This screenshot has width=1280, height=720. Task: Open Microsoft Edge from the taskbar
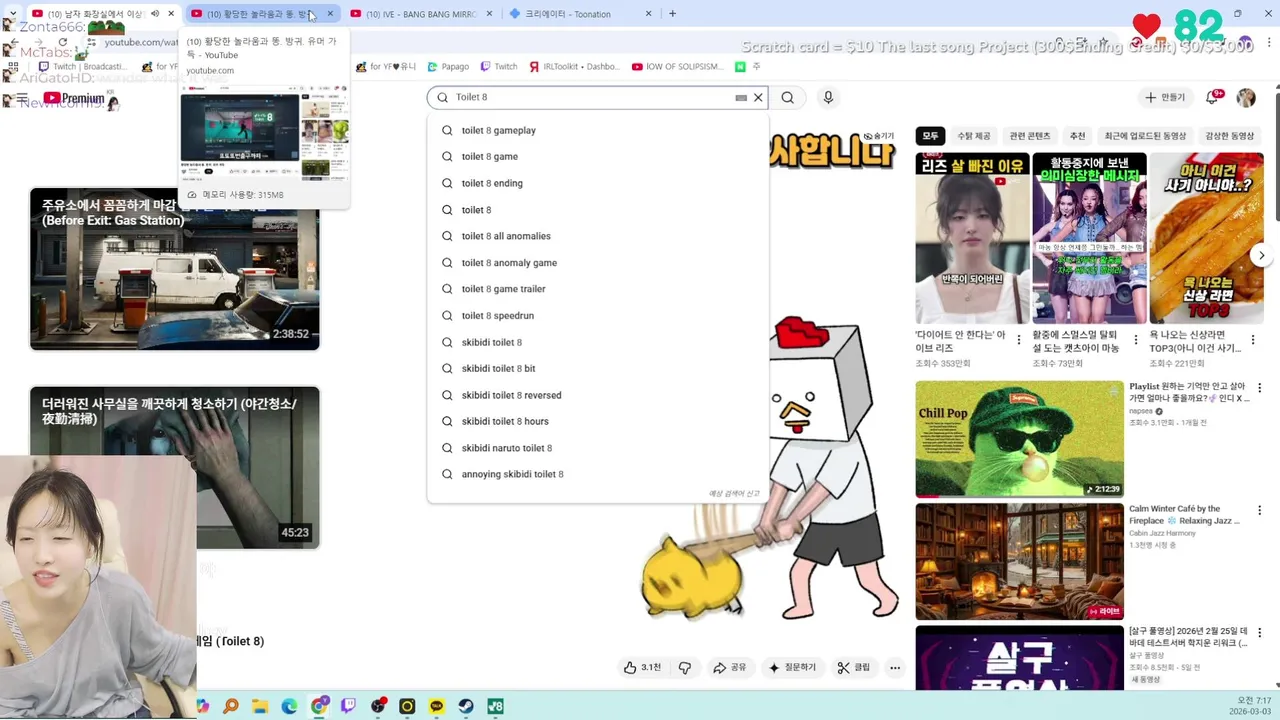click(x=289, y=706)
